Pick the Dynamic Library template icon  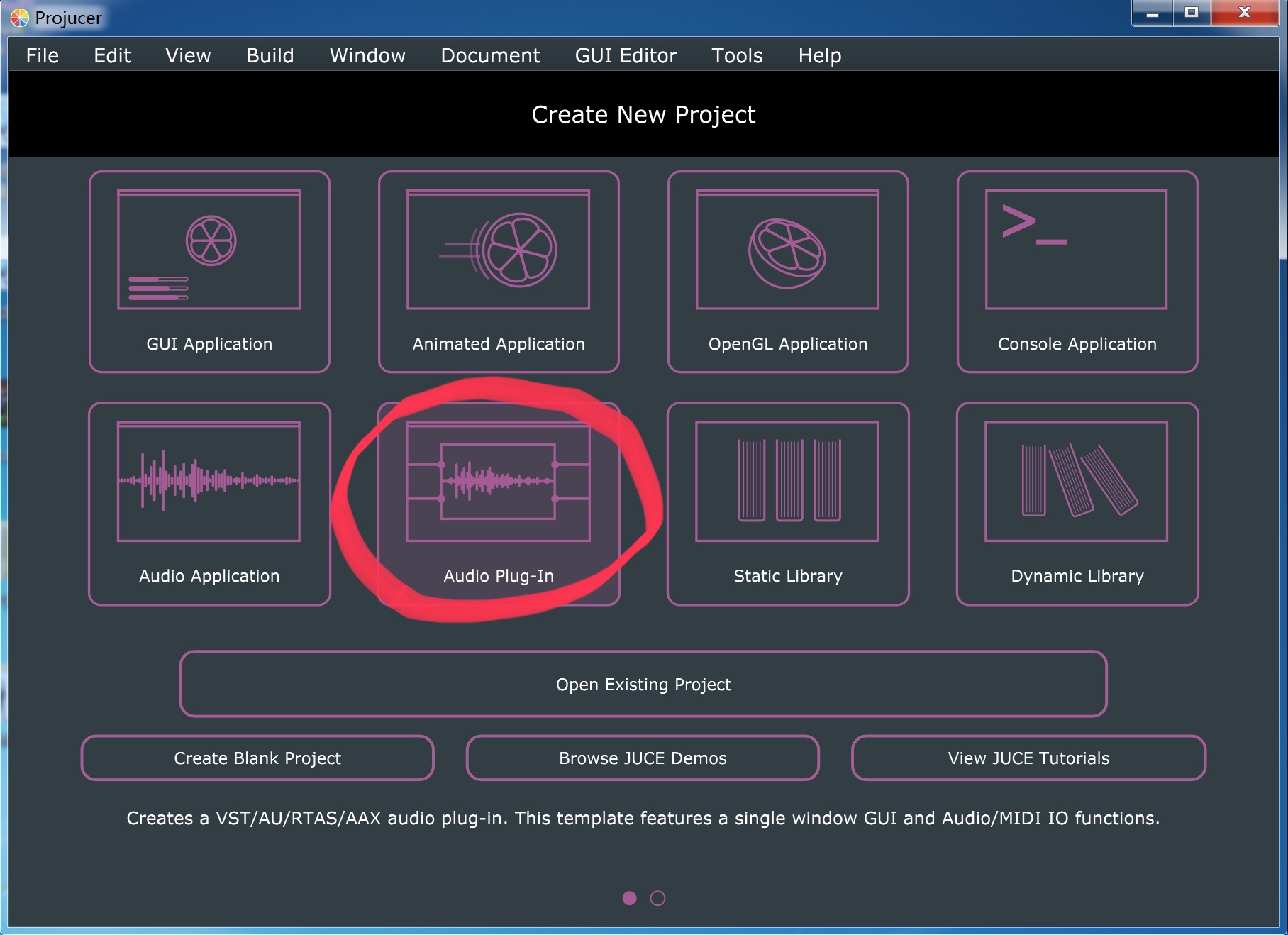click(x=1076, y=482)
